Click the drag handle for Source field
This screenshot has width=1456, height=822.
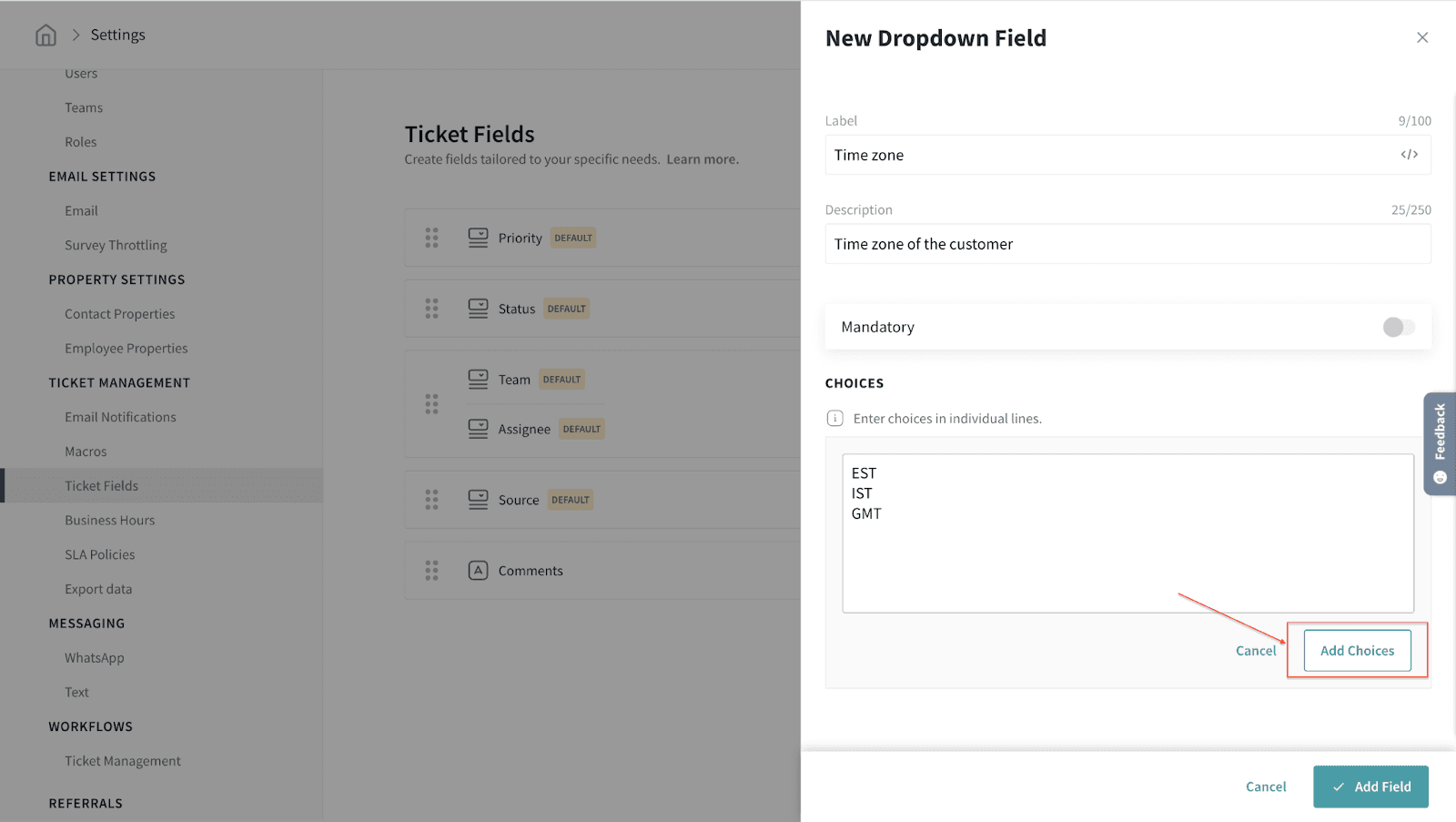tap(431, 500)
